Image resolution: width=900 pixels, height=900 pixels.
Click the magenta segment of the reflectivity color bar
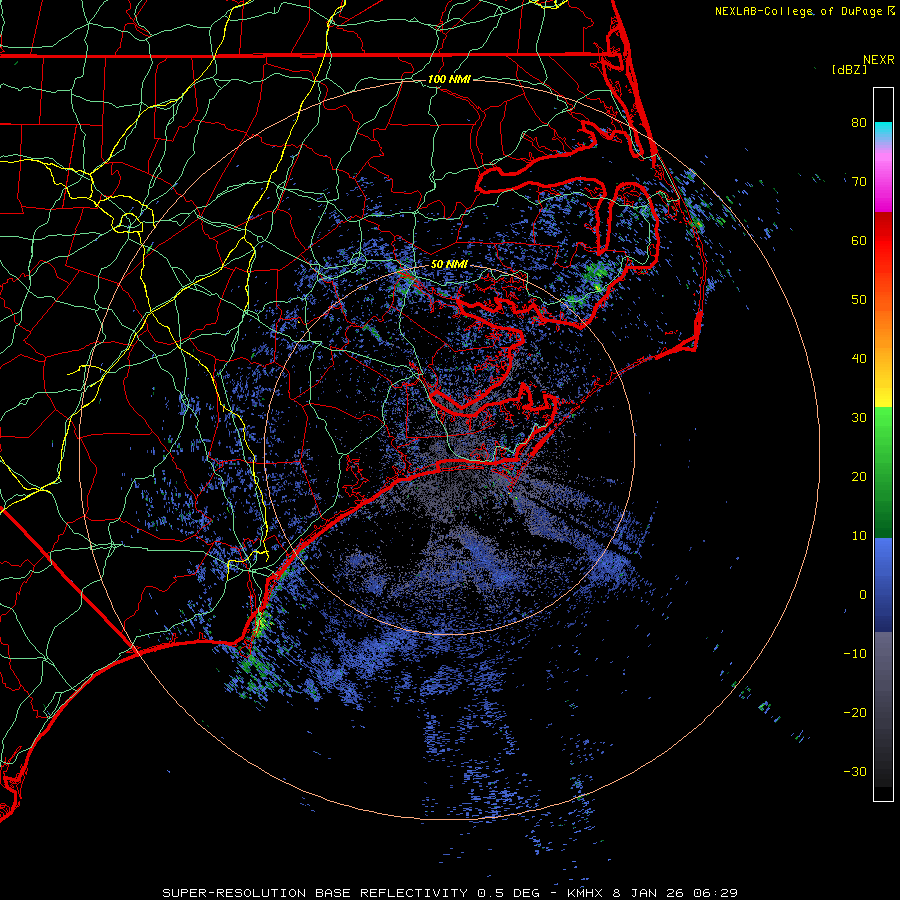[883, 181]
